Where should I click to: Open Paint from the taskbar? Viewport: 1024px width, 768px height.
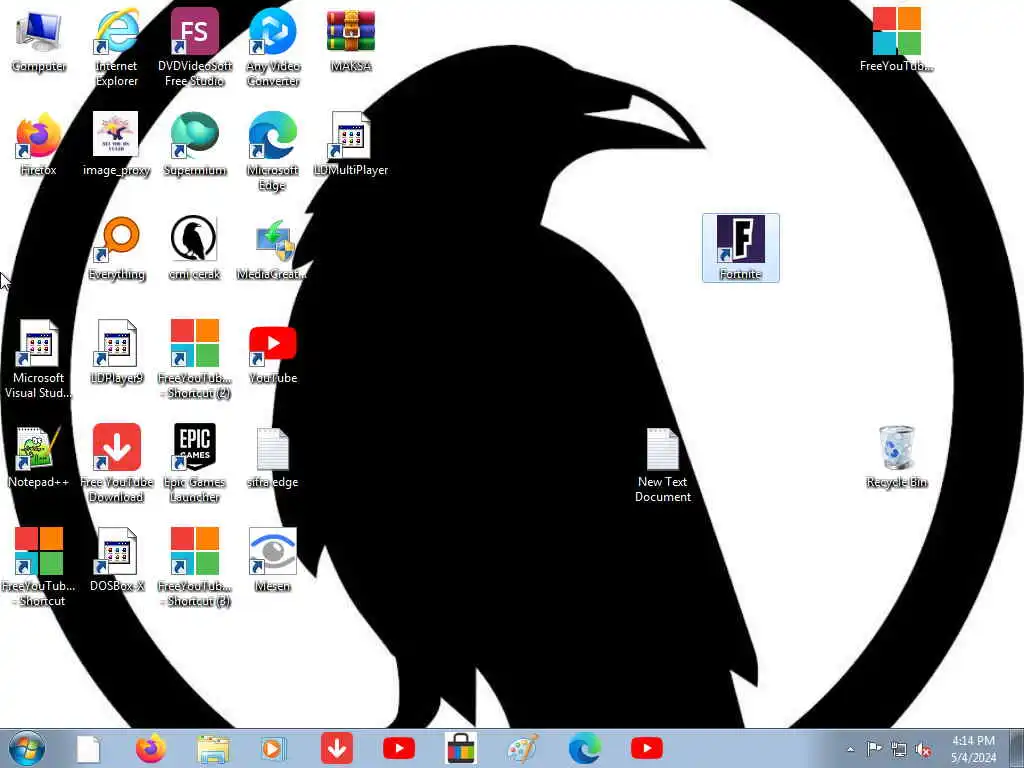tap(523, 748)
